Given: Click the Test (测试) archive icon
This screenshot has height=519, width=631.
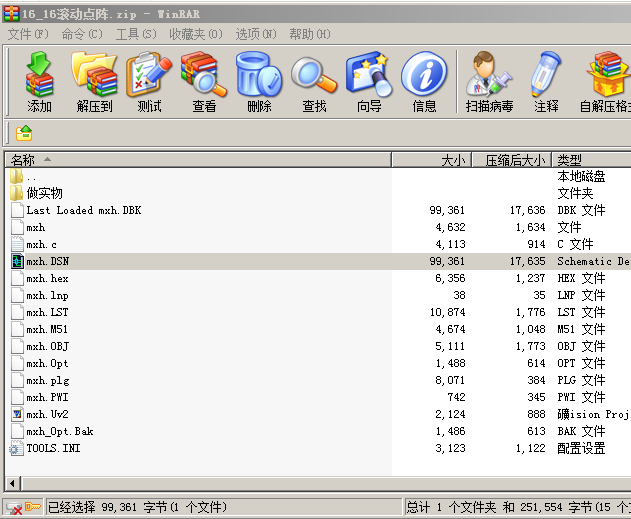Looking at the screenshot, I should point(149,75).
